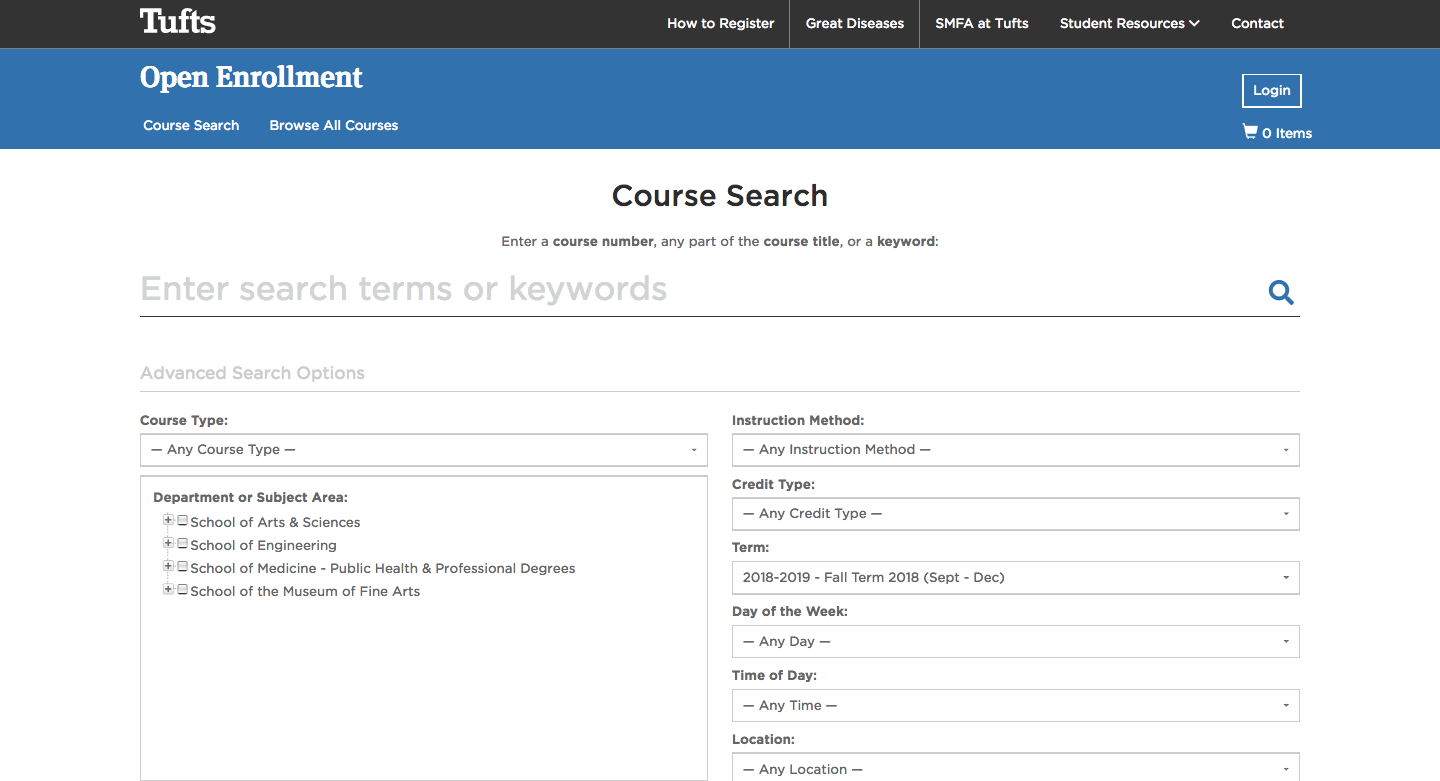1440x781 pixels.
Task: Expand School of Engineering tree node
Action: tap(168, 542)
